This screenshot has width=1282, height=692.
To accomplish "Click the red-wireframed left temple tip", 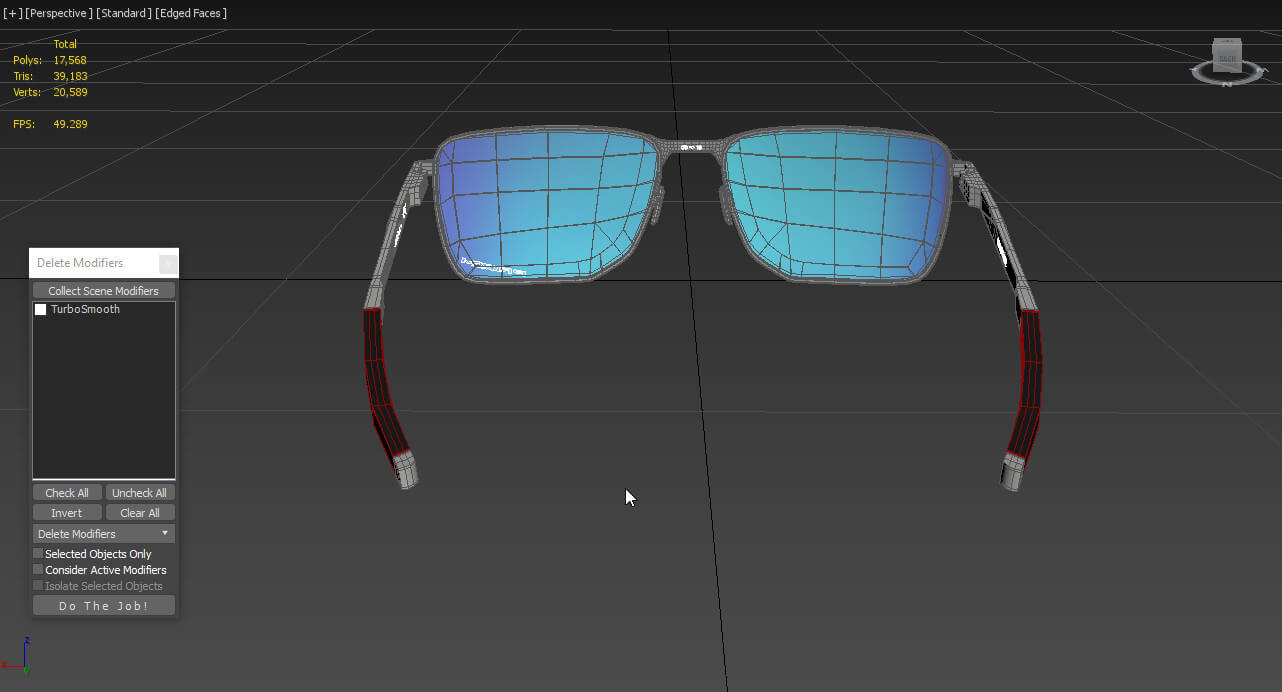I will 385,390.
